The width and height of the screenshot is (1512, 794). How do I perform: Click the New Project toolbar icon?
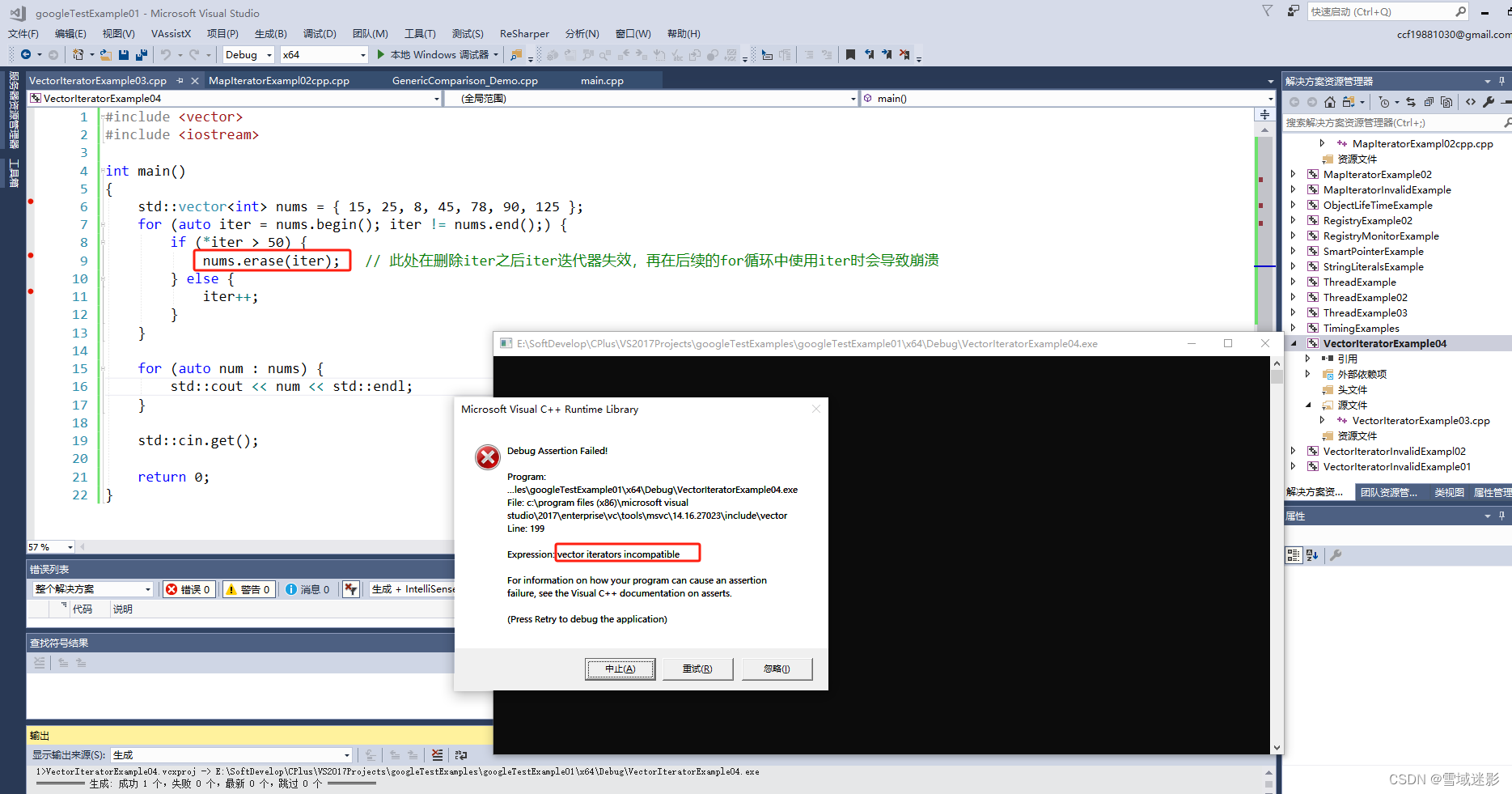(x=78, y=54)
